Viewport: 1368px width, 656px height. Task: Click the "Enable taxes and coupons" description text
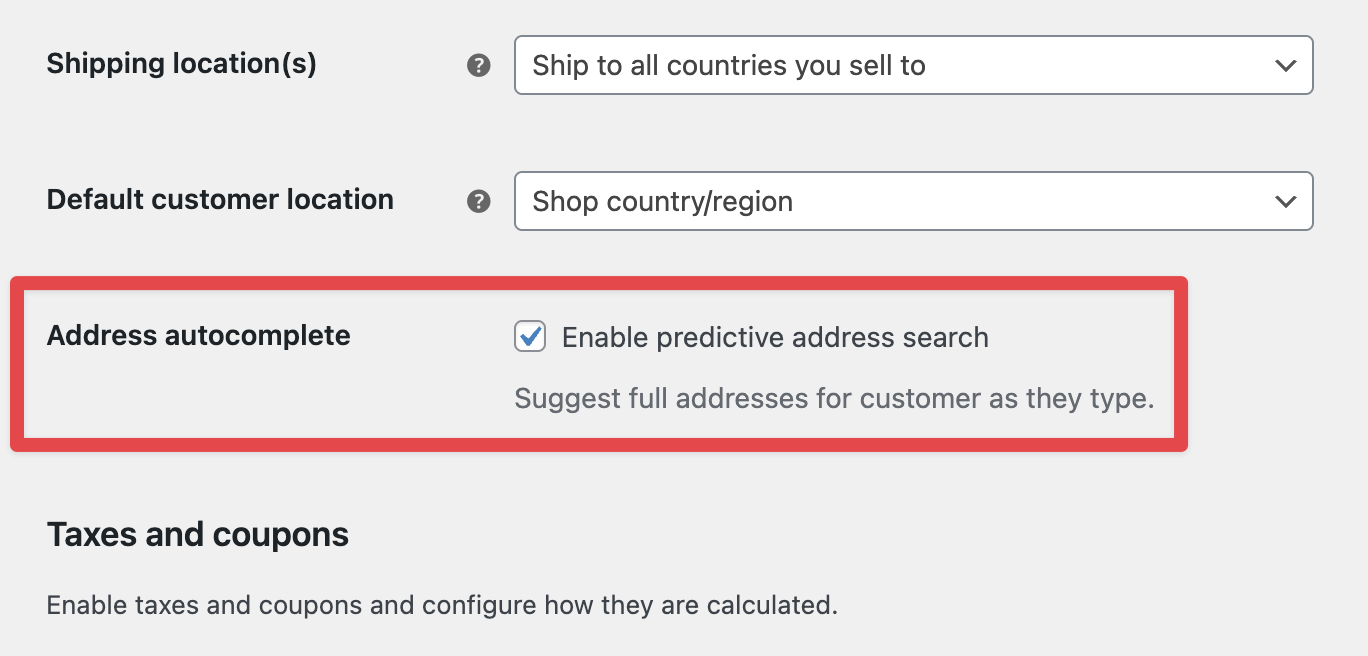click(x=441, y=605)
